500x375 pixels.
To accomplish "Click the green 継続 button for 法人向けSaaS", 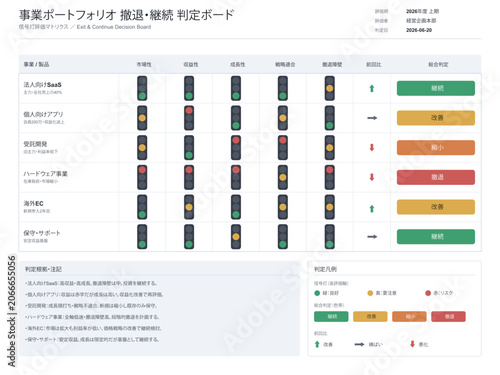I will click(x=436, y=88).
